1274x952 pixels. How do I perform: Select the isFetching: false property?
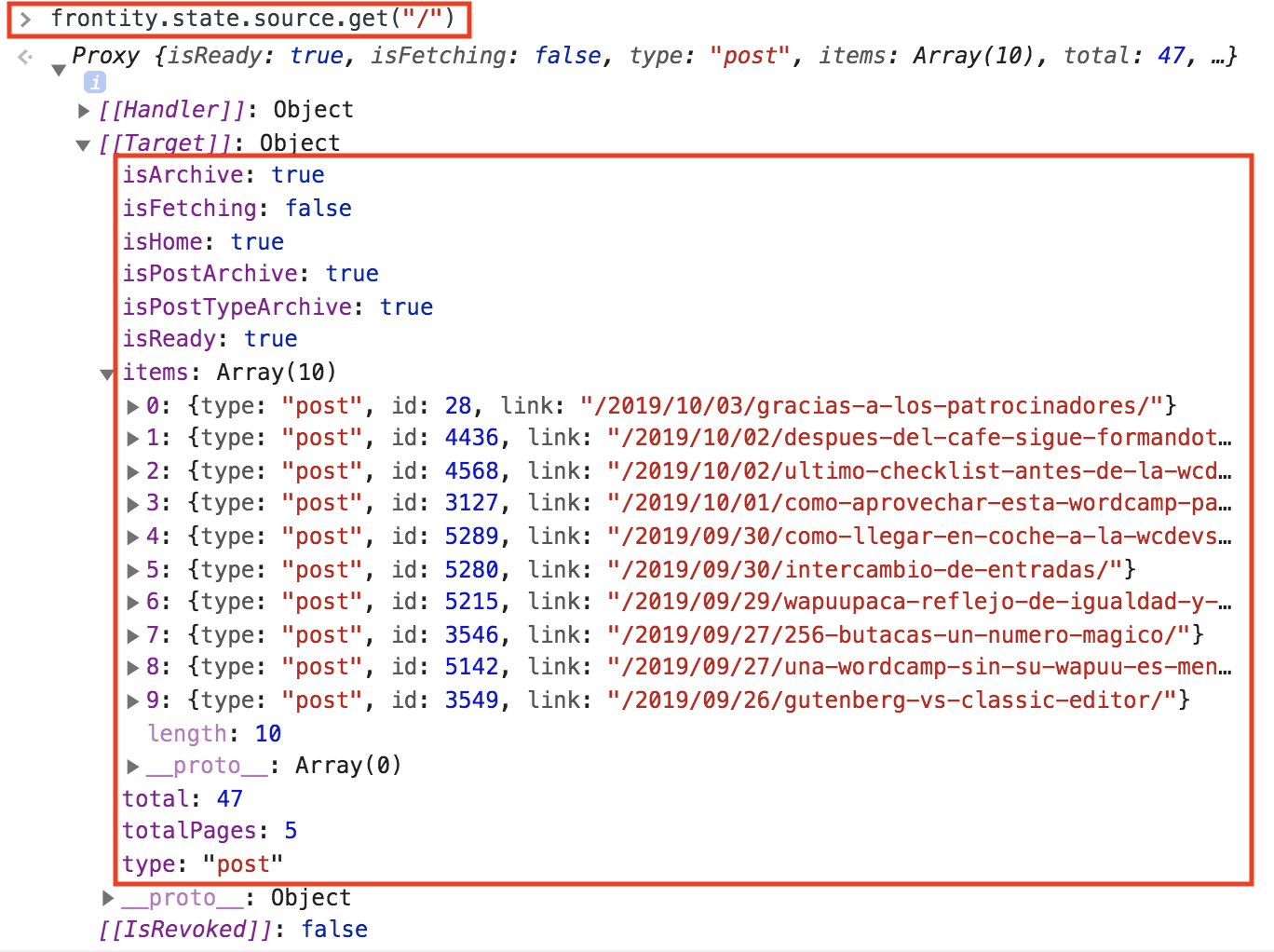[x=237, y=209]
